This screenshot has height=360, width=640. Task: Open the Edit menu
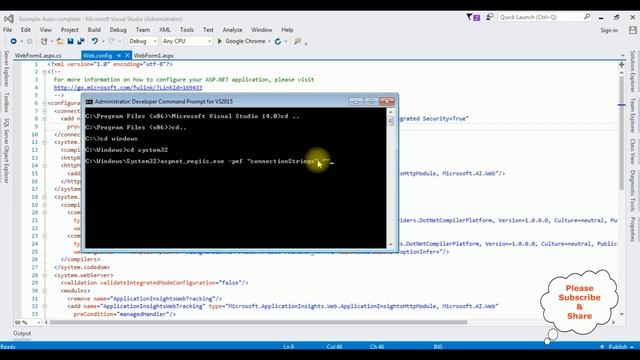(x=26, y=30)
